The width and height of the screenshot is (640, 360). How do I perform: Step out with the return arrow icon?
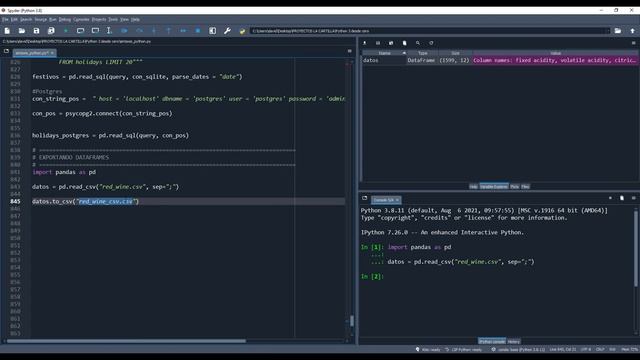pyautogui.click(x=169, y=31)
